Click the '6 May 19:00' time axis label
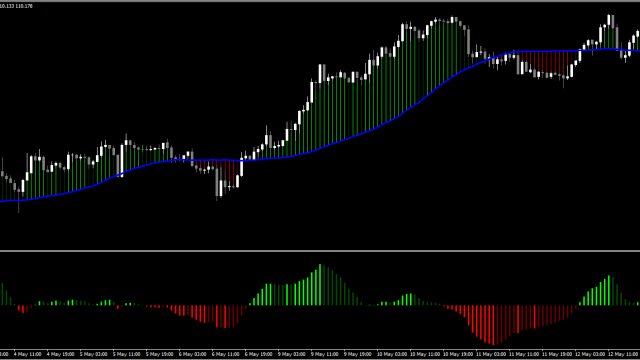 pos(259,354)
